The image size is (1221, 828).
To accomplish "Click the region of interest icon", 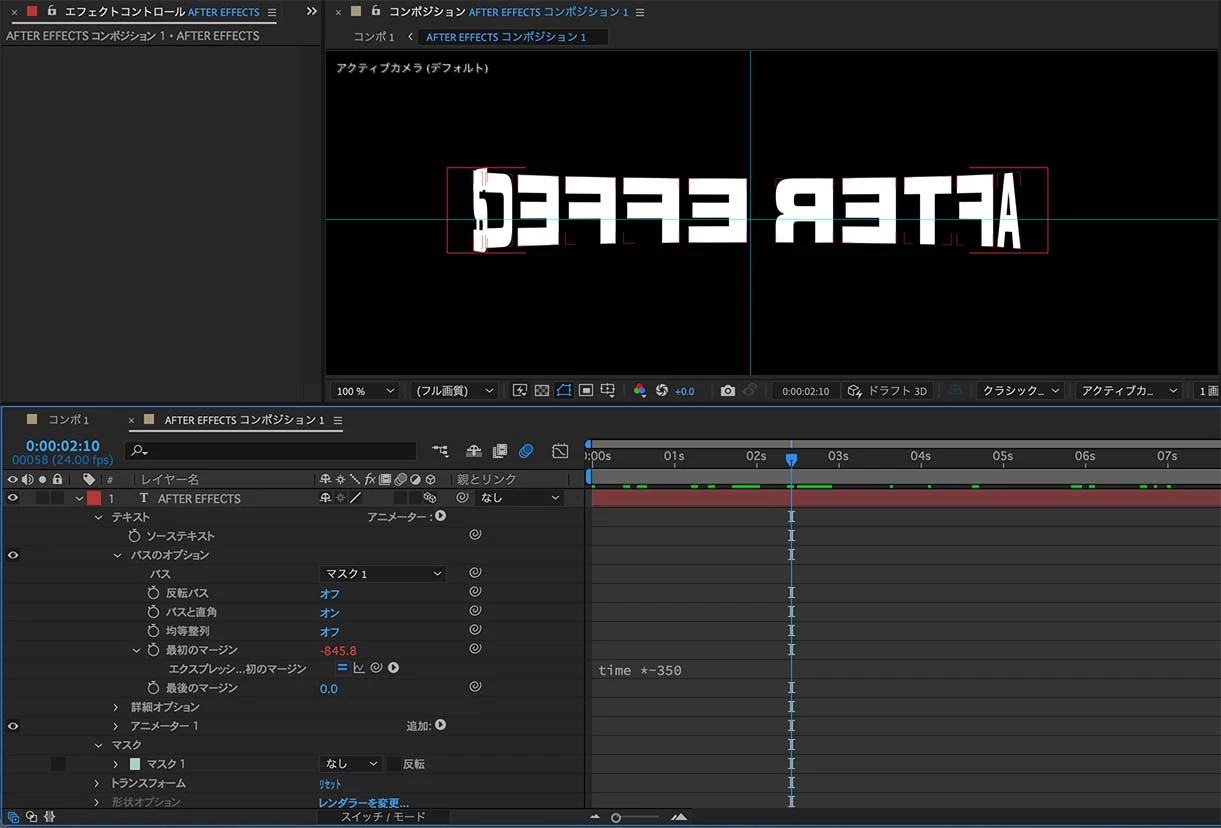I will tap(586, 391).
